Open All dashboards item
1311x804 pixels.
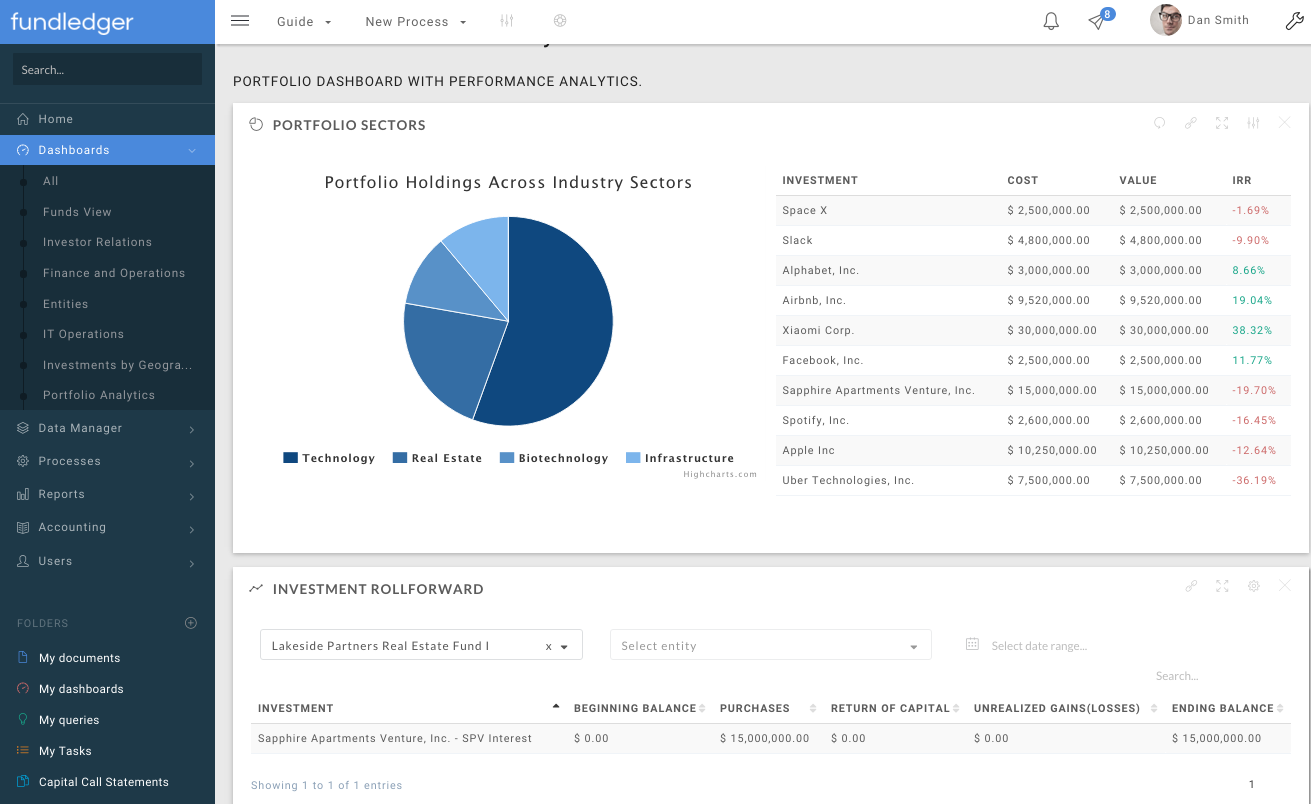pyautogui.click(x=51, y=181)
